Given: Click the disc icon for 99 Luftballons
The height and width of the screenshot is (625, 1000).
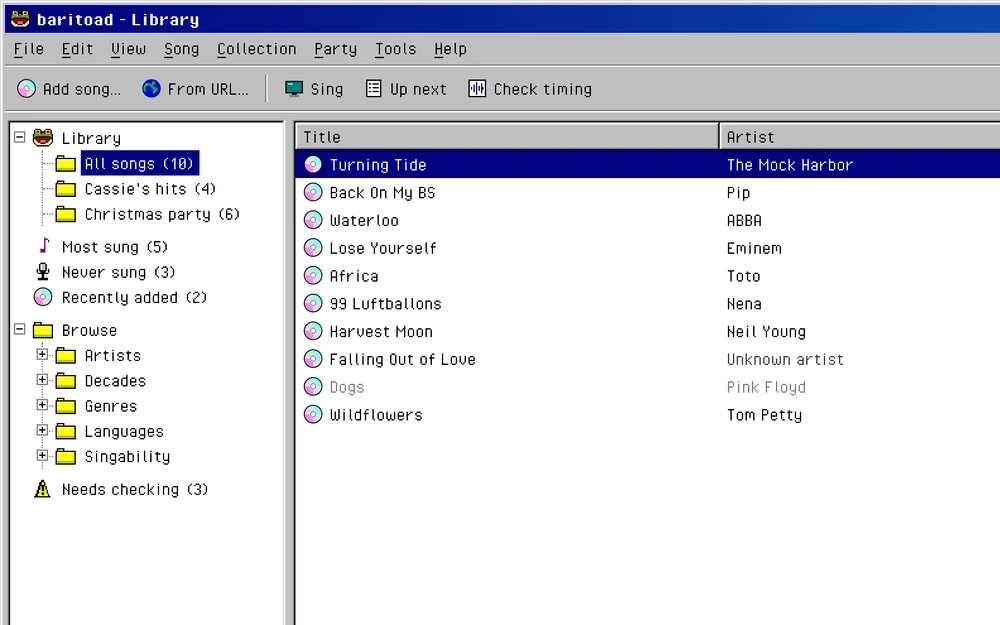Looking at the screenshot, I should pos(313,303).
